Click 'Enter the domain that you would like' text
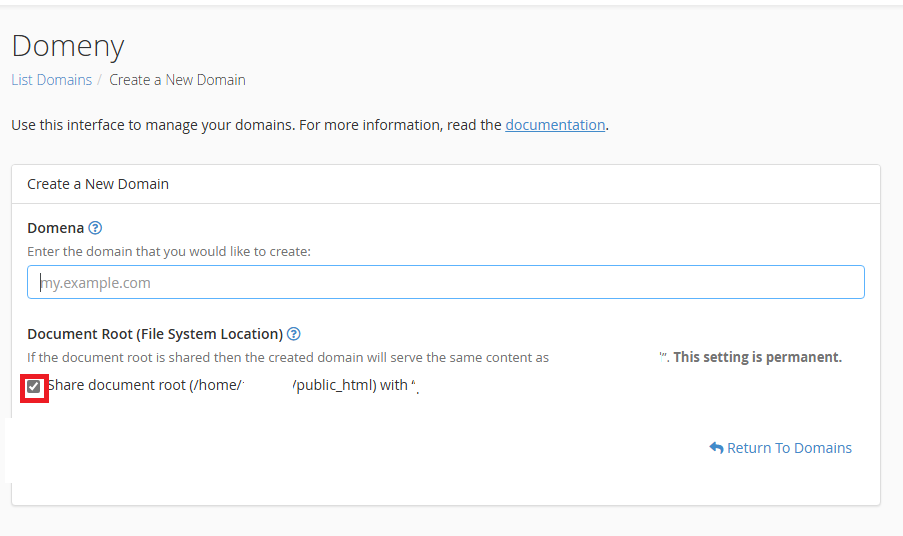Viewport: 903px width, 536px height. (169, 252)
